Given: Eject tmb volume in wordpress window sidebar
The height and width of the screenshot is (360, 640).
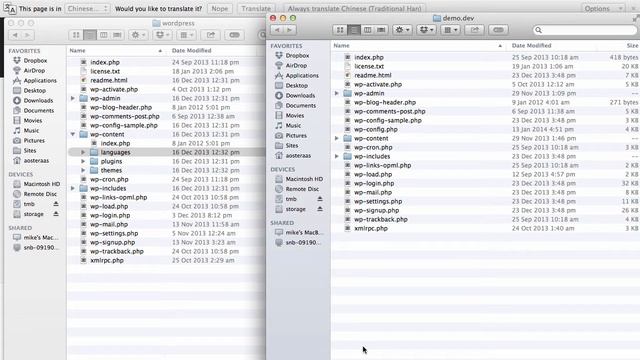Looking at the screenshot, I should (56, 204).
